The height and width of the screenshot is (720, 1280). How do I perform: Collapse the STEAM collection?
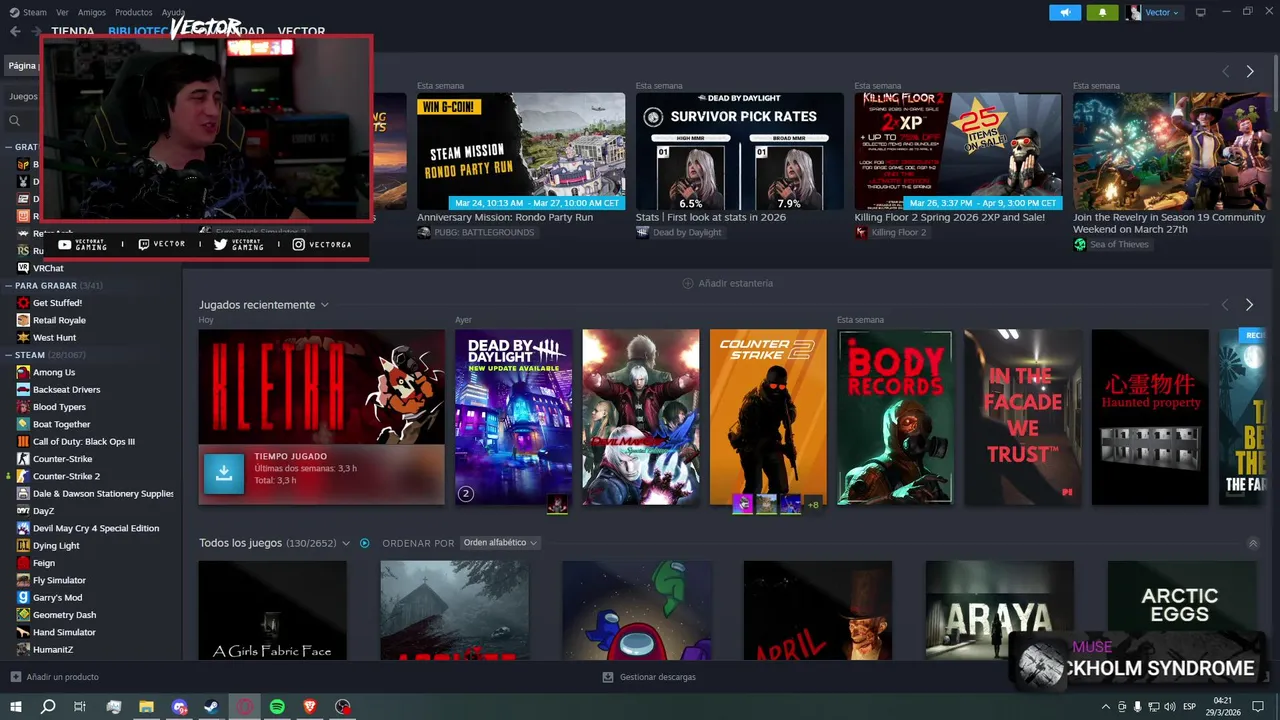[x=9, y=355]
